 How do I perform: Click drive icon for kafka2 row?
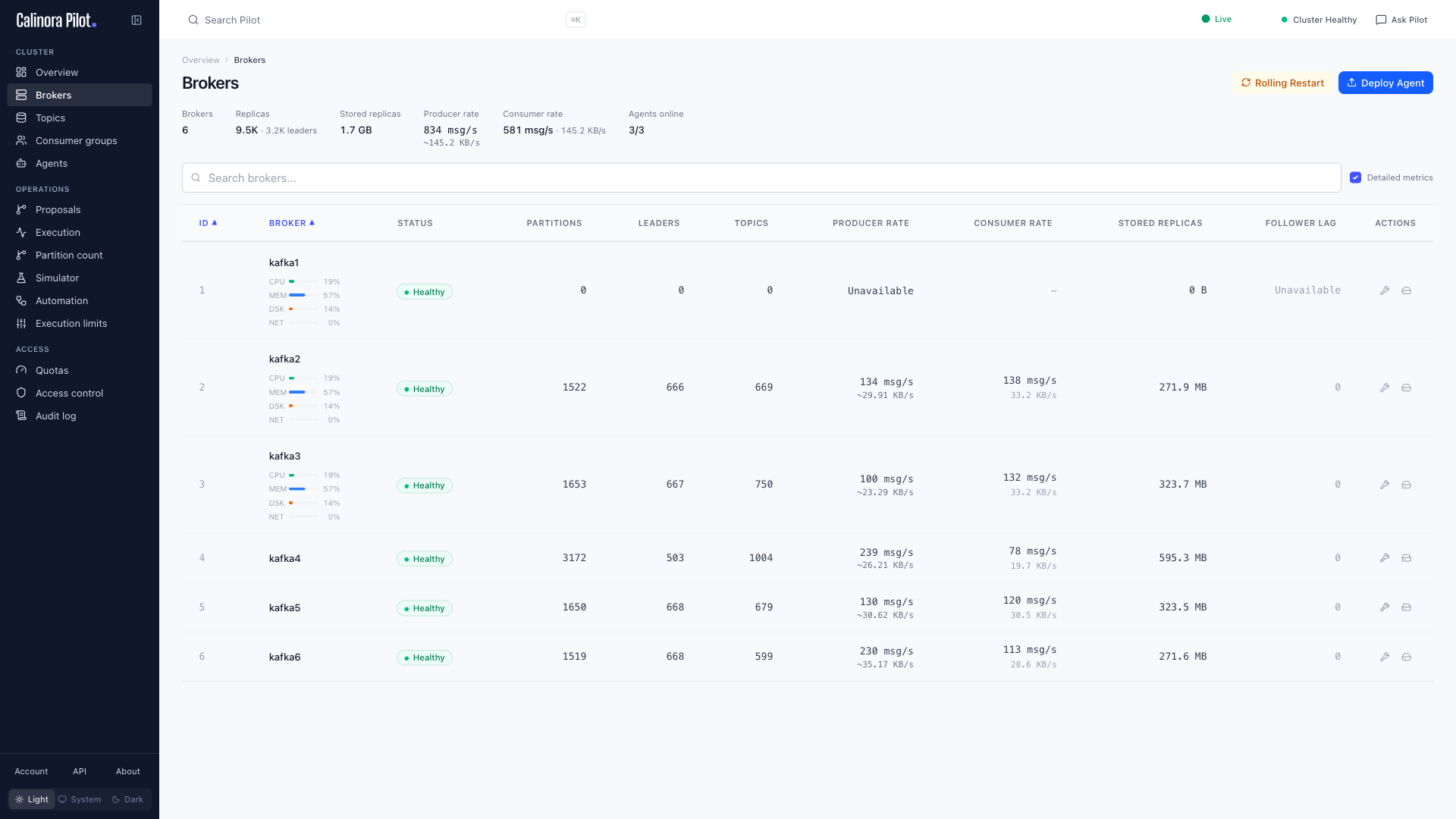1406,388
